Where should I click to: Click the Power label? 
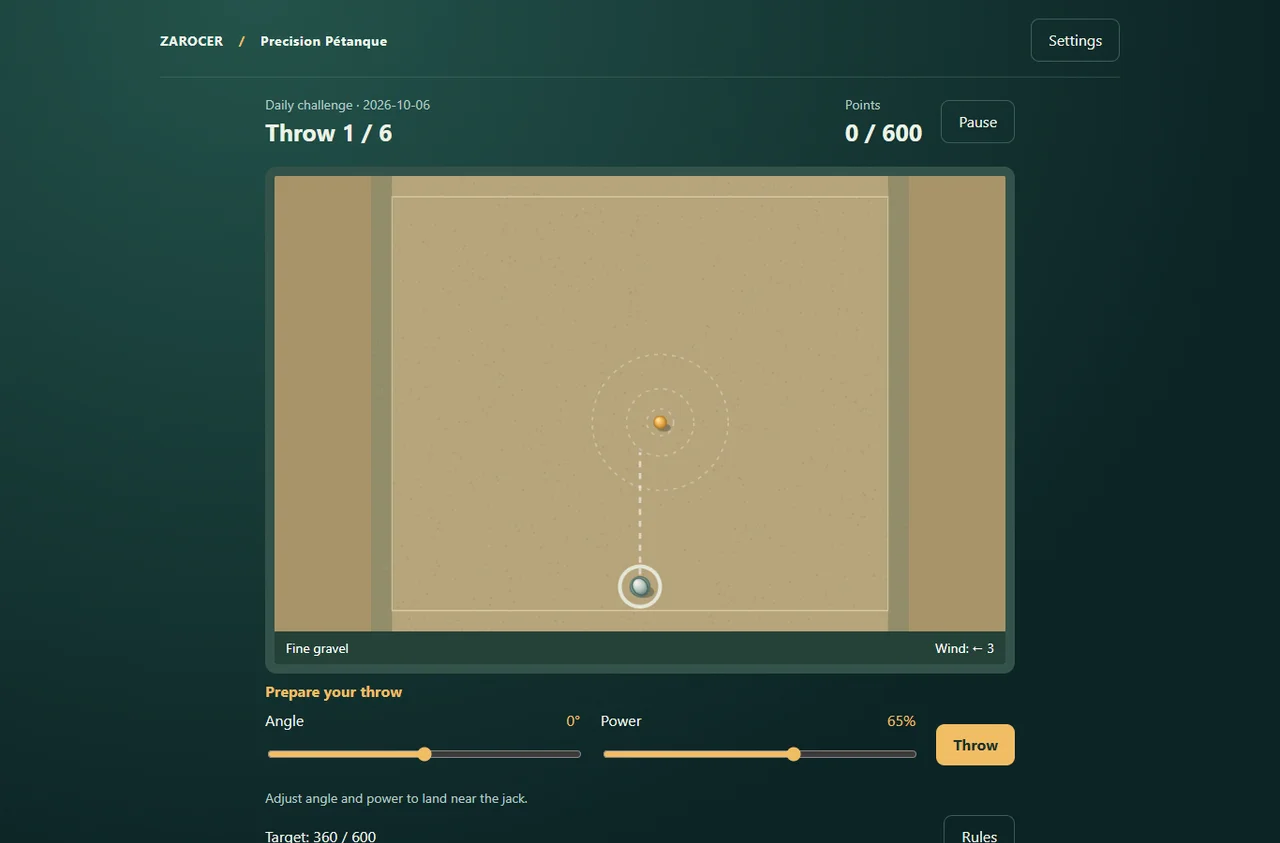(x=621, y=721)
